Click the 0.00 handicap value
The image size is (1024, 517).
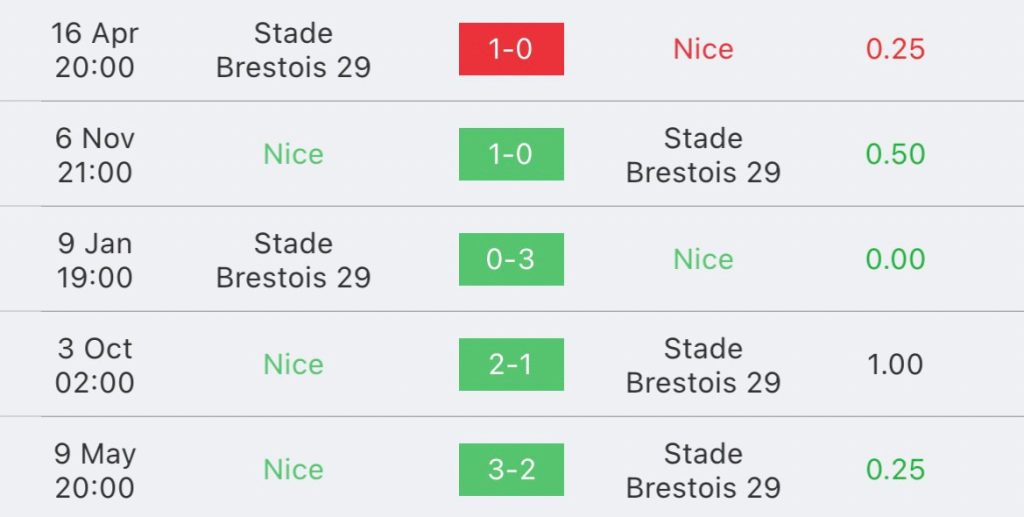point(895,259)
